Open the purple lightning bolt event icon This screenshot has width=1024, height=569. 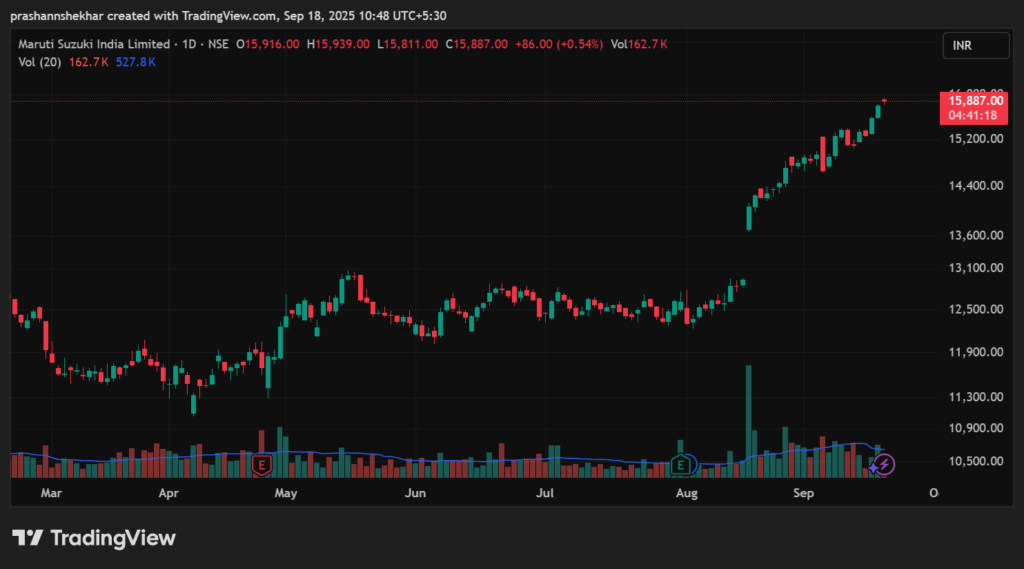pos(885,464)
